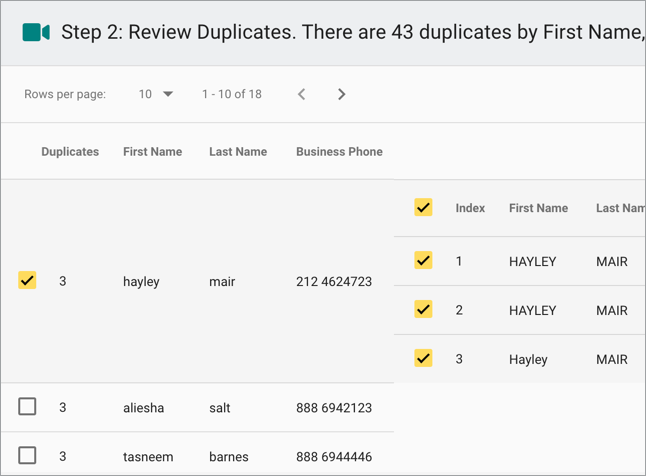Click the Business Phone column header
The image size is (646, 476).
point(339,152)
